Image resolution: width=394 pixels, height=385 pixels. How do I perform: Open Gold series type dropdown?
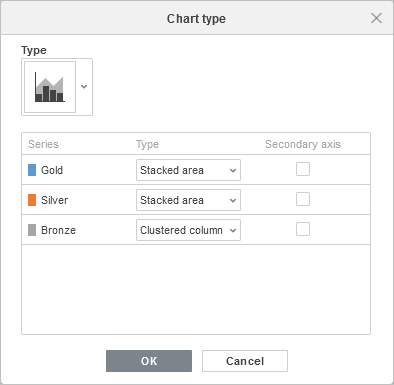pos(188,170)
